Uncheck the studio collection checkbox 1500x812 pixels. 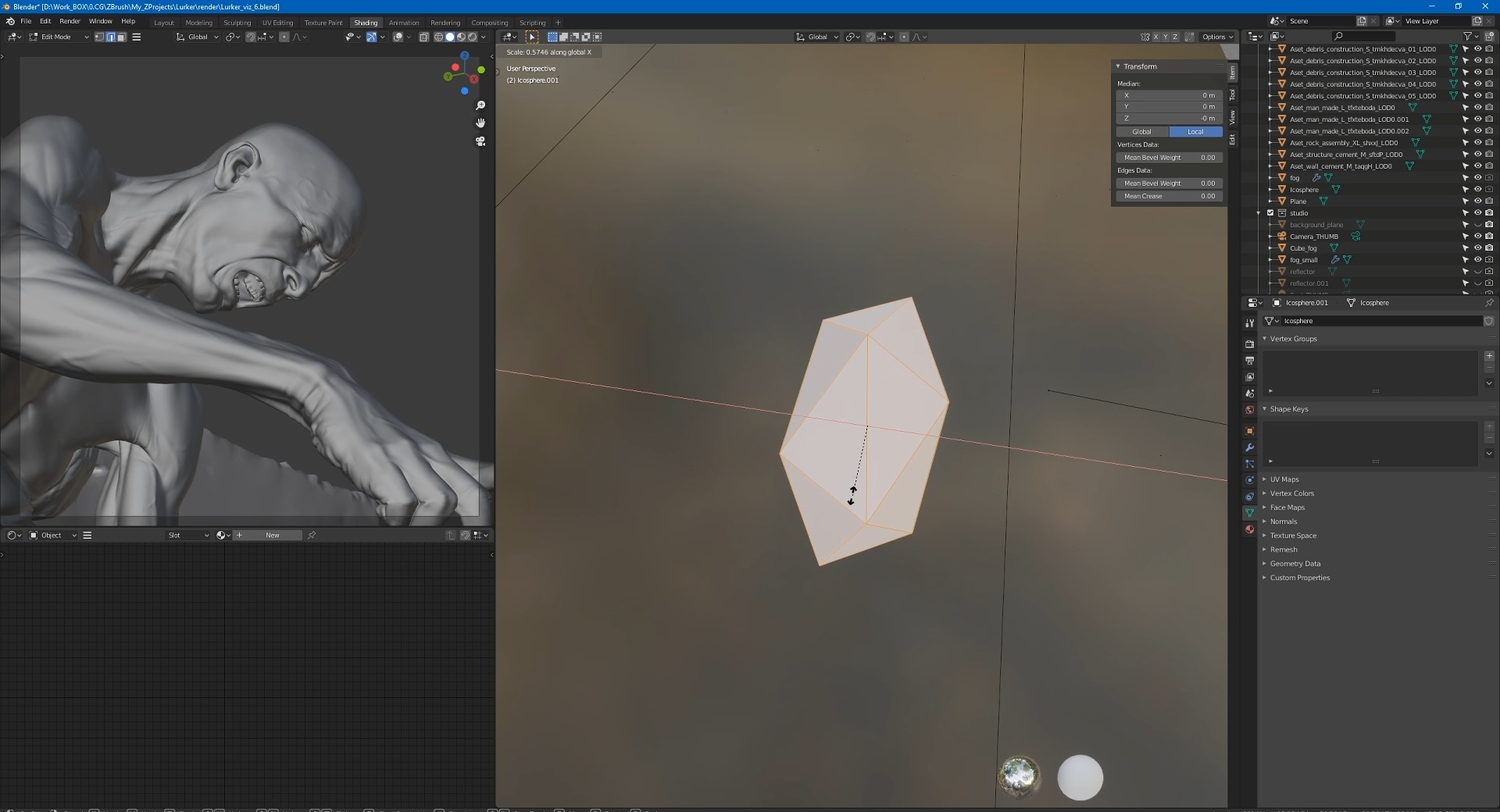pyautogui.click(x=1270, y=213)
